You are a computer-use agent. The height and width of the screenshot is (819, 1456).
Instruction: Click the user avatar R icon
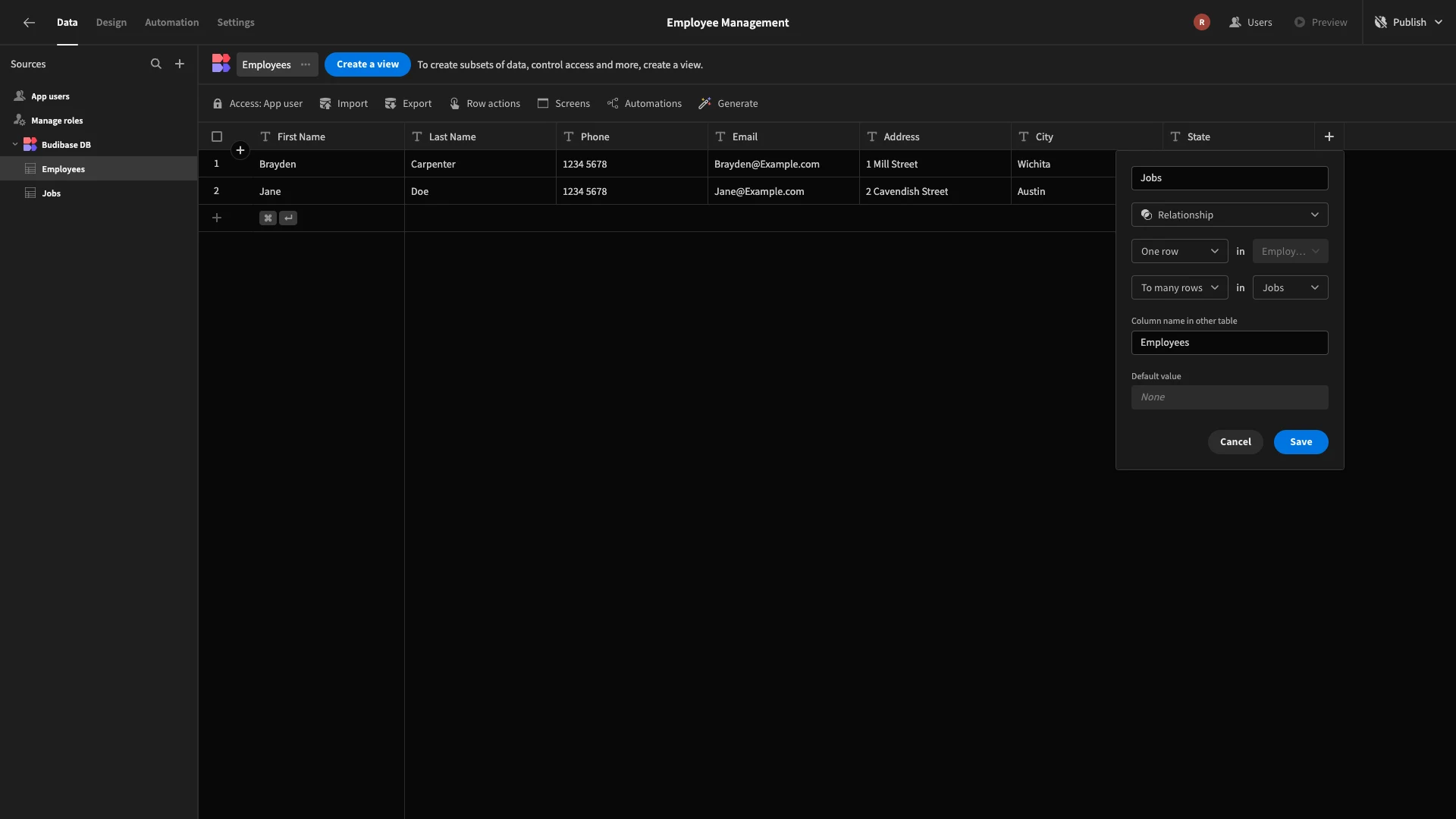tap(1202, 23)
